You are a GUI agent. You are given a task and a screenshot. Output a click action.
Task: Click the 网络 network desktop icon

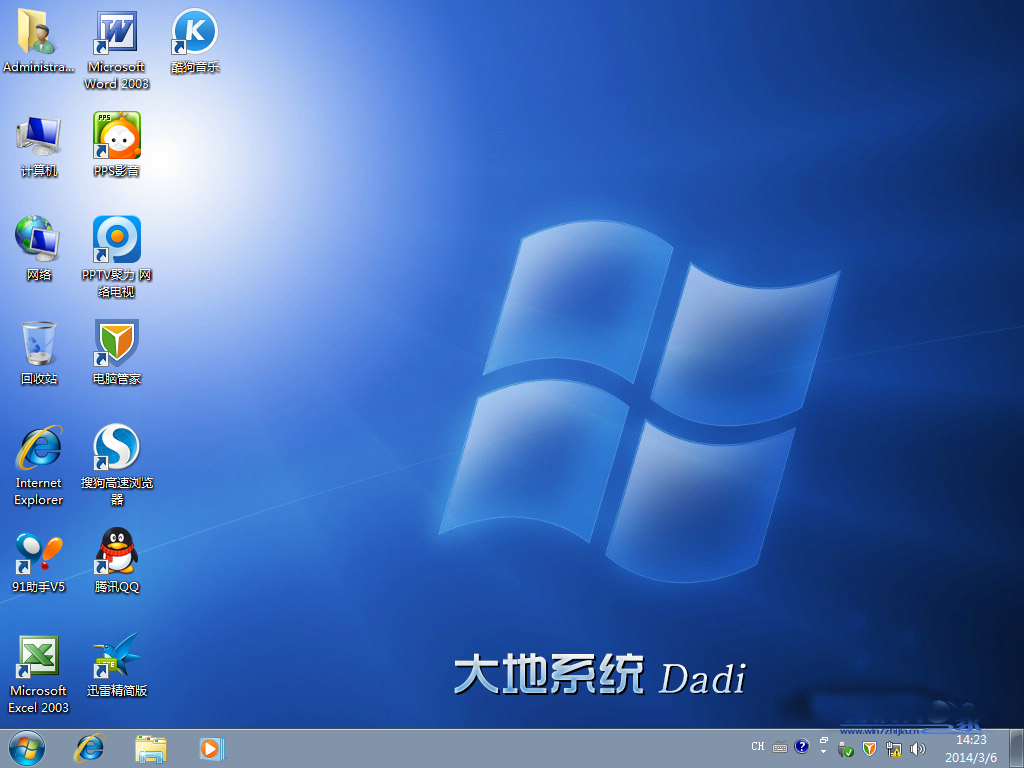point(38,240)
